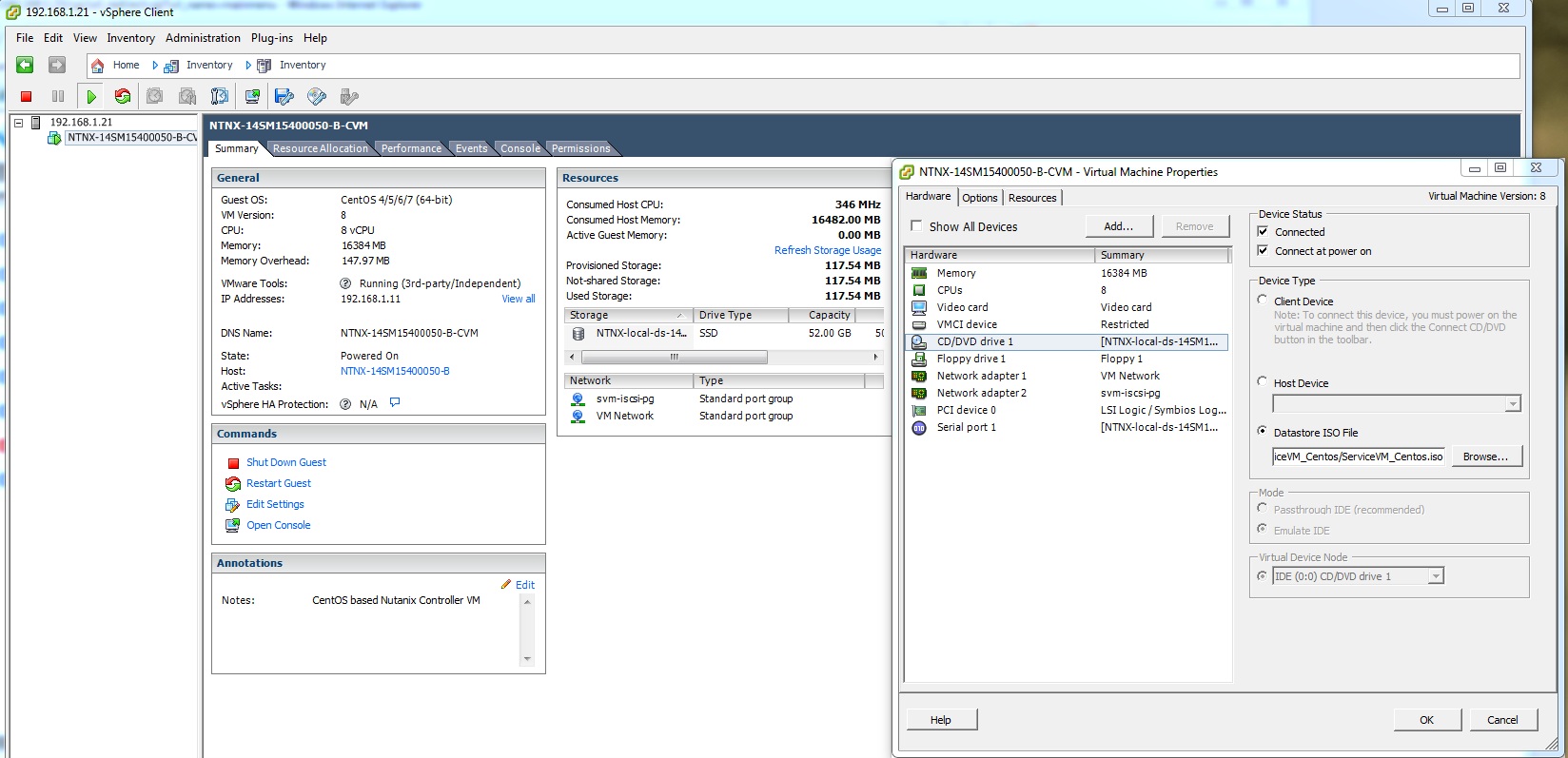
Task: Open the Home icon in navigation bar
Action: [x=98, y=66]
